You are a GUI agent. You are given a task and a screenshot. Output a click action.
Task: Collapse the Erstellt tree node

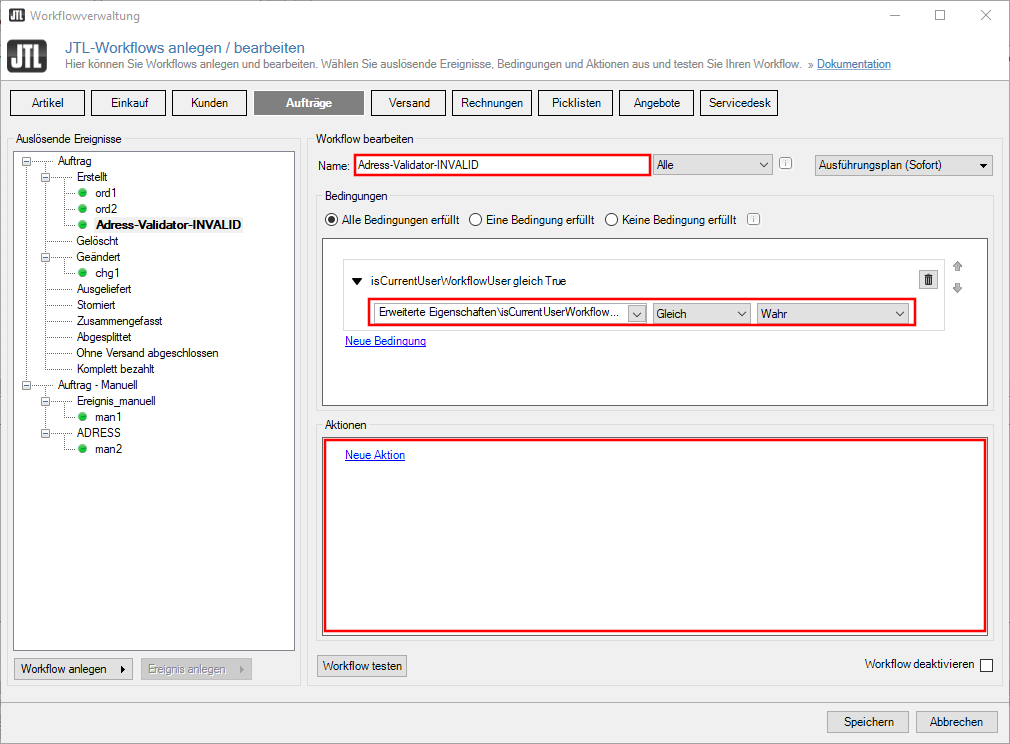pos(46,177)
